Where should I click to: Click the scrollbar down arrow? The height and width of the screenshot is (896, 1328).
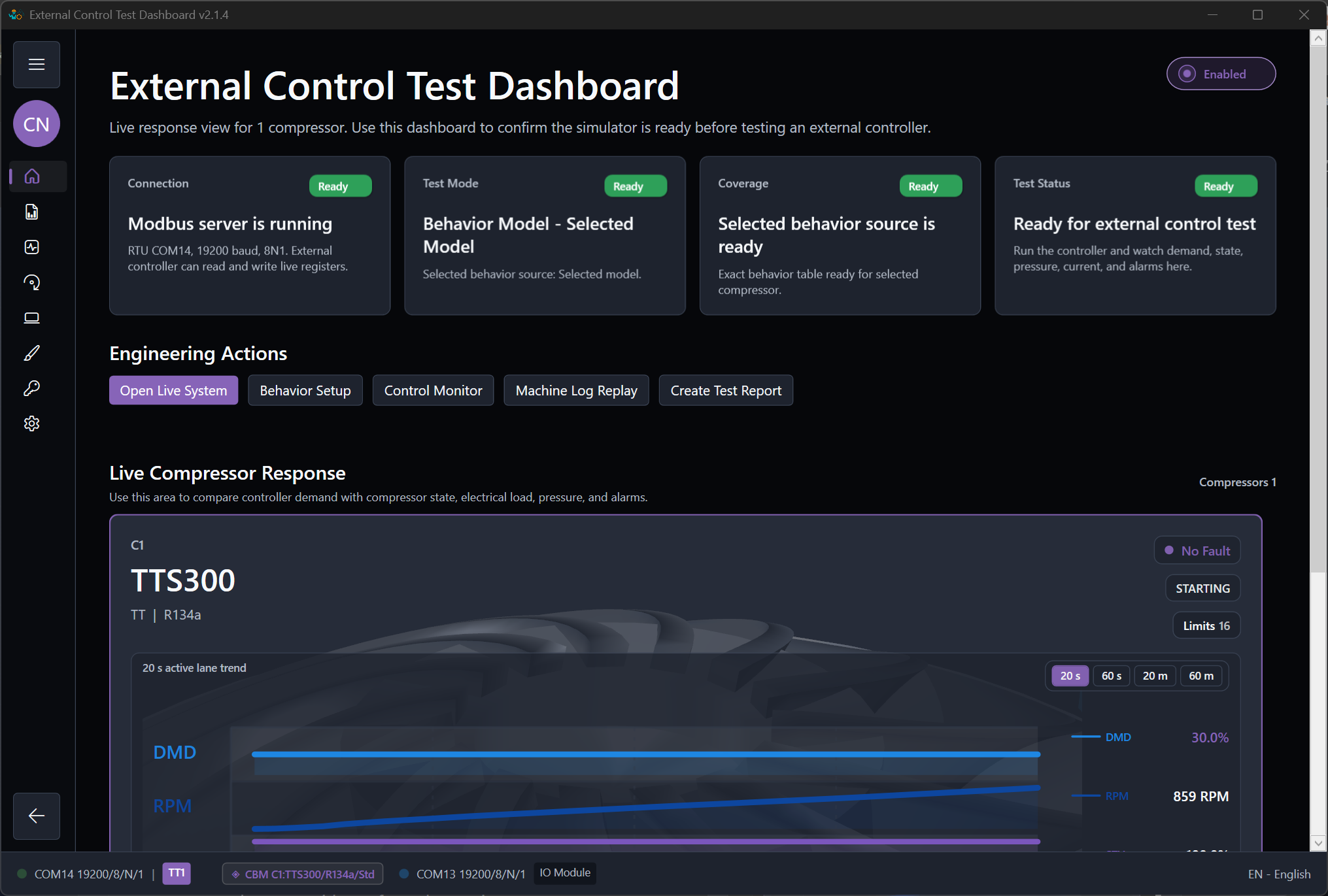(x=1318, y=843)
